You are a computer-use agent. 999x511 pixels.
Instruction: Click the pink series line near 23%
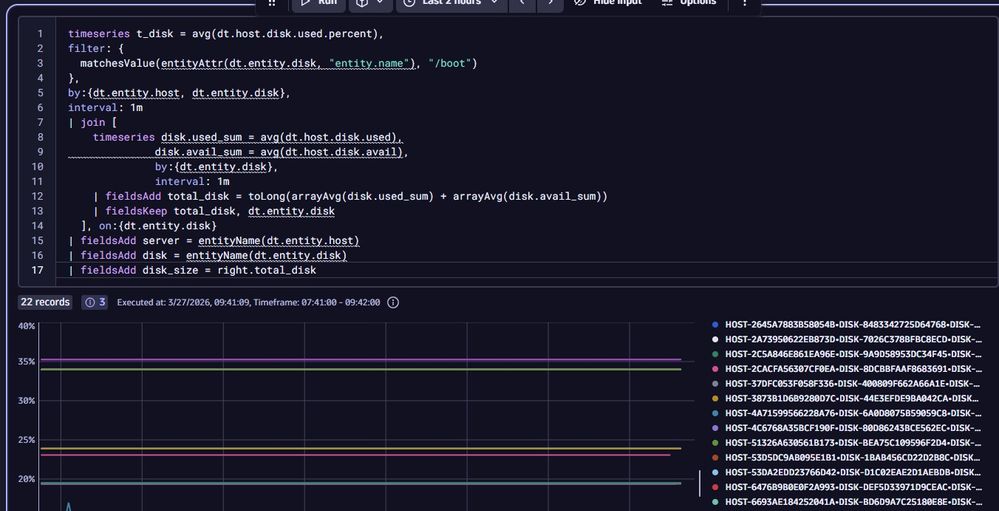tap(356, 455)
